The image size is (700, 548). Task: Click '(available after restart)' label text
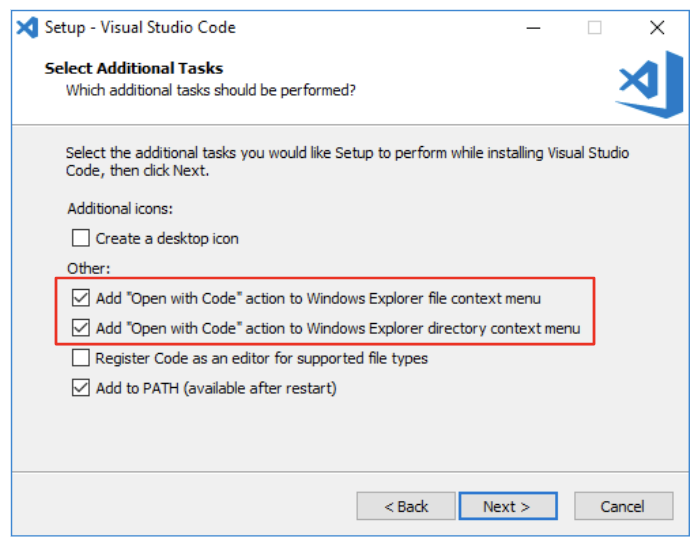tap(260, 388)
